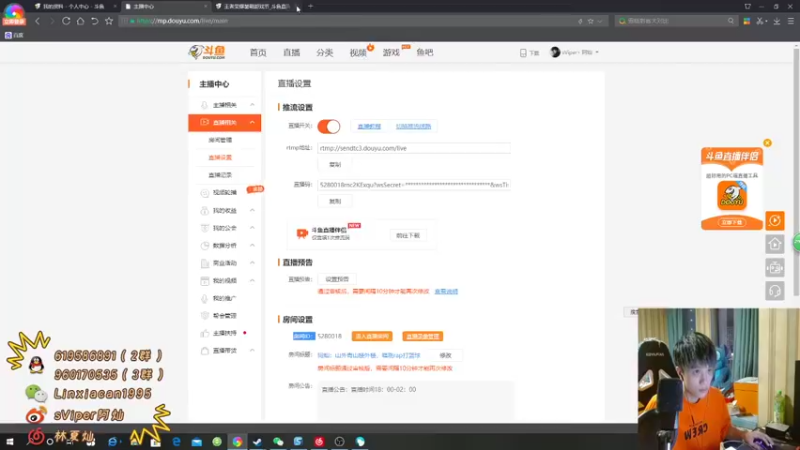Open the Mail app from the taskbar

pos(196,441)
